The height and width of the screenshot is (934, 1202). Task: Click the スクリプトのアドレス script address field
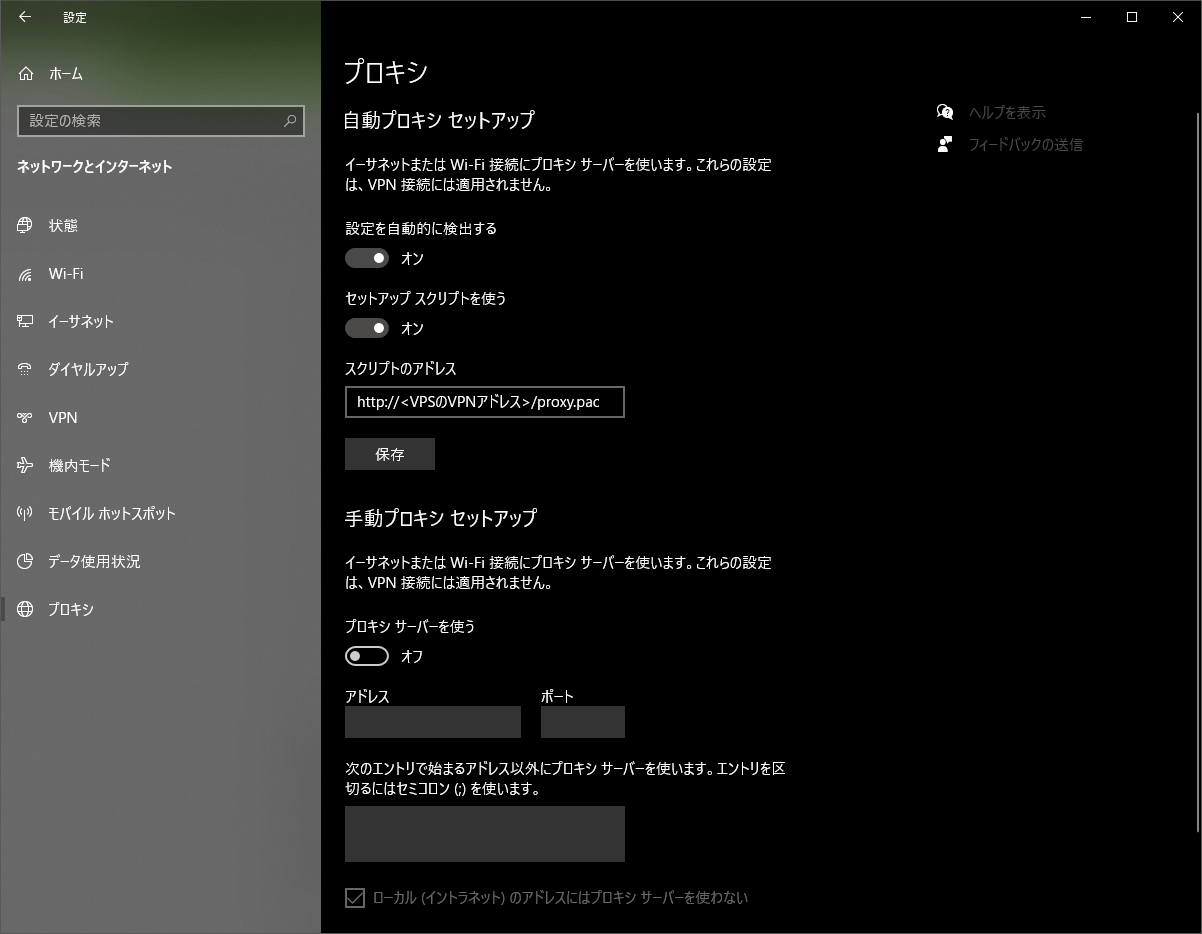[484, 402]
